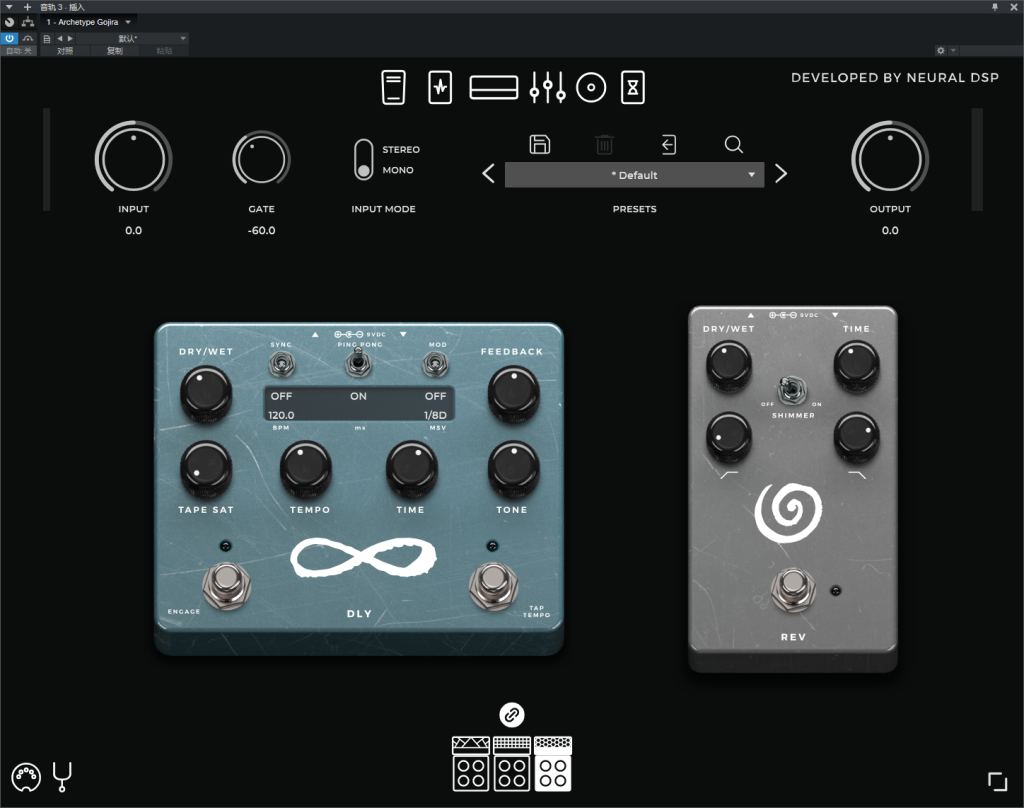Select the second amp/cab icon
The image size is (1024, 808).
512,764
